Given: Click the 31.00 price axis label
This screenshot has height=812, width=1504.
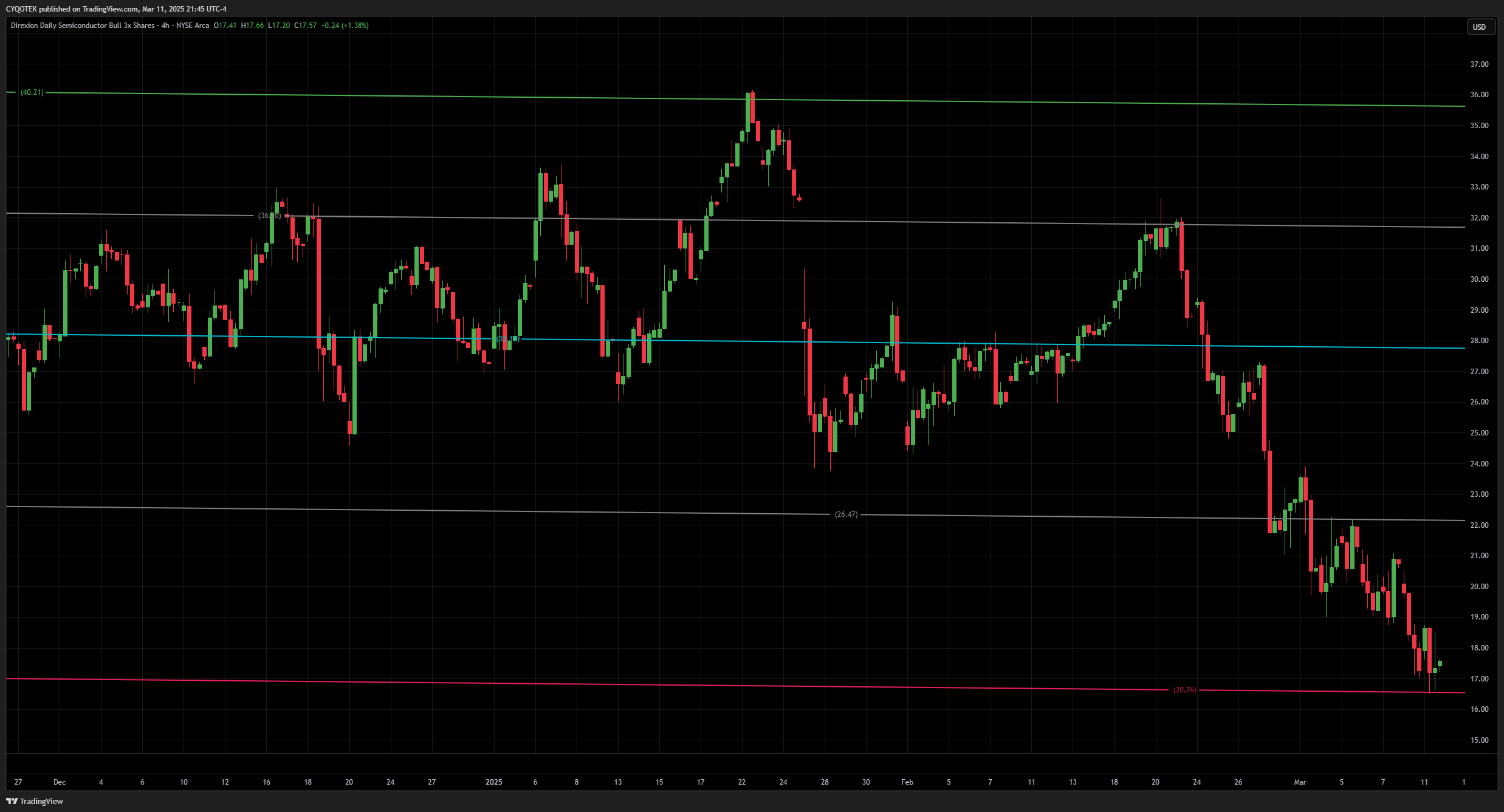Looking at the screenshot, I should tap(1479, 248).
